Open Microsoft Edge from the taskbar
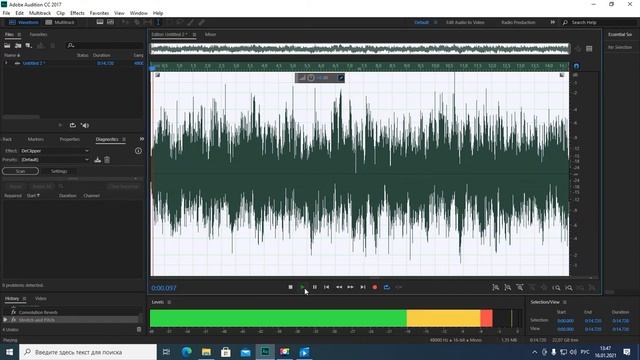This screenshot has height=360, width=640. [187, 352]
